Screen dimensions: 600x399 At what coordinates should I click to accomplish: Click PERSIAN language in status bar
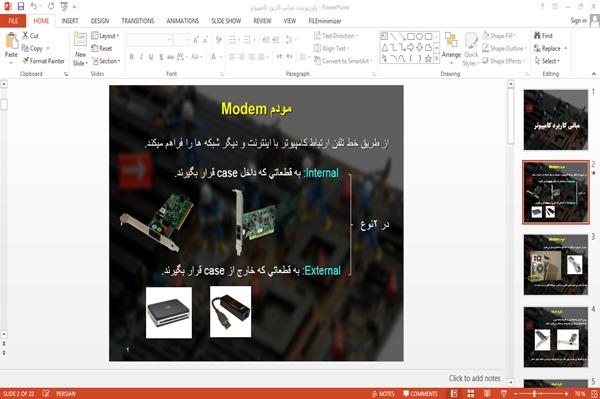click(66, 393)
